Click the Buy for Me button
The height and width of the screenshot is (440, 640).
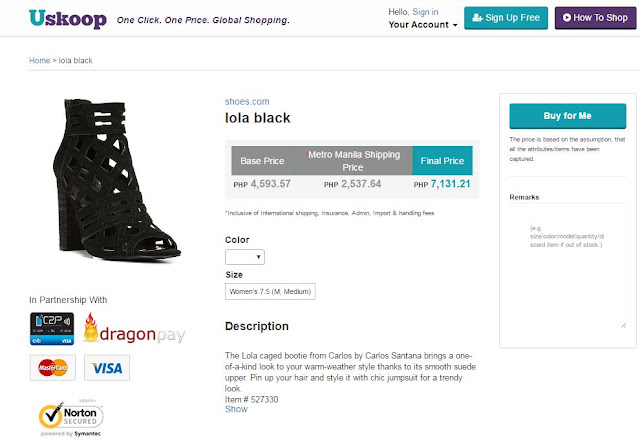click(x=568, y=116)
